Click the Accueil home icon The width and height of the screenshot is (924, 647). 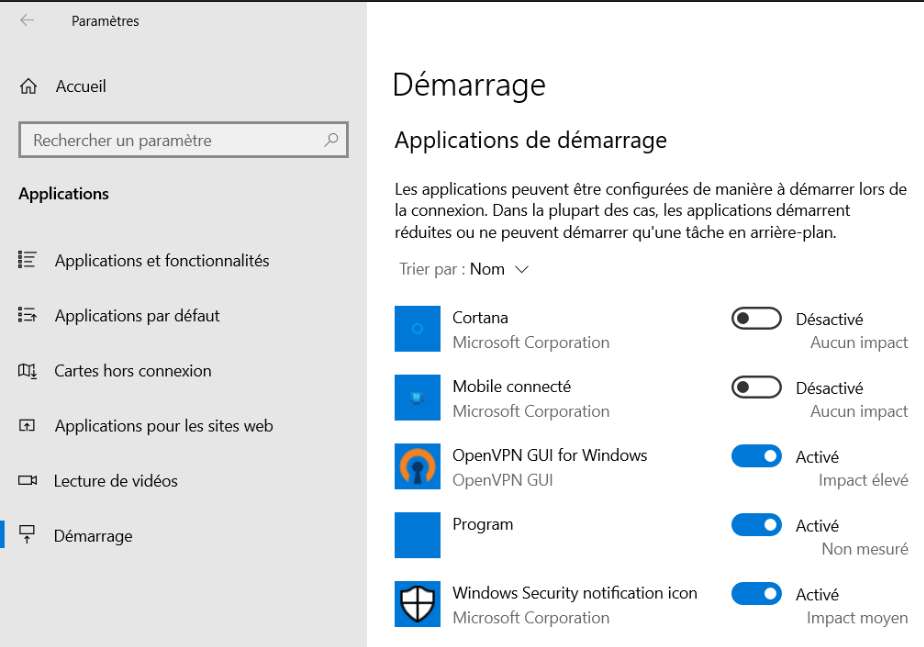pyautogui.click(x=28, y=87)
